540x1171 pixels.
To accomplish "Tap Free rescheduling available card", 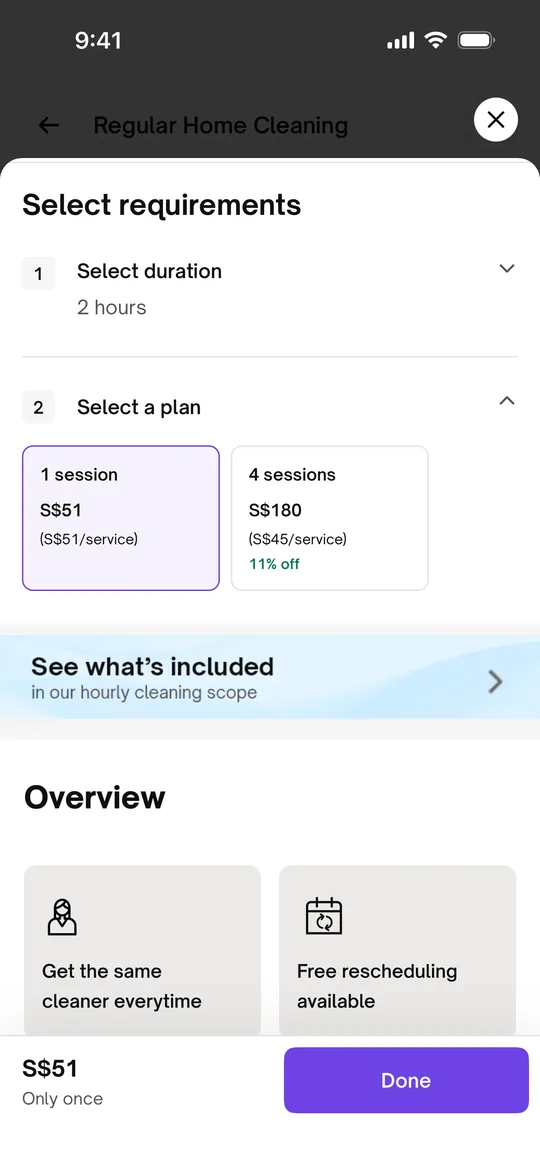I will [x=397, y=950].
